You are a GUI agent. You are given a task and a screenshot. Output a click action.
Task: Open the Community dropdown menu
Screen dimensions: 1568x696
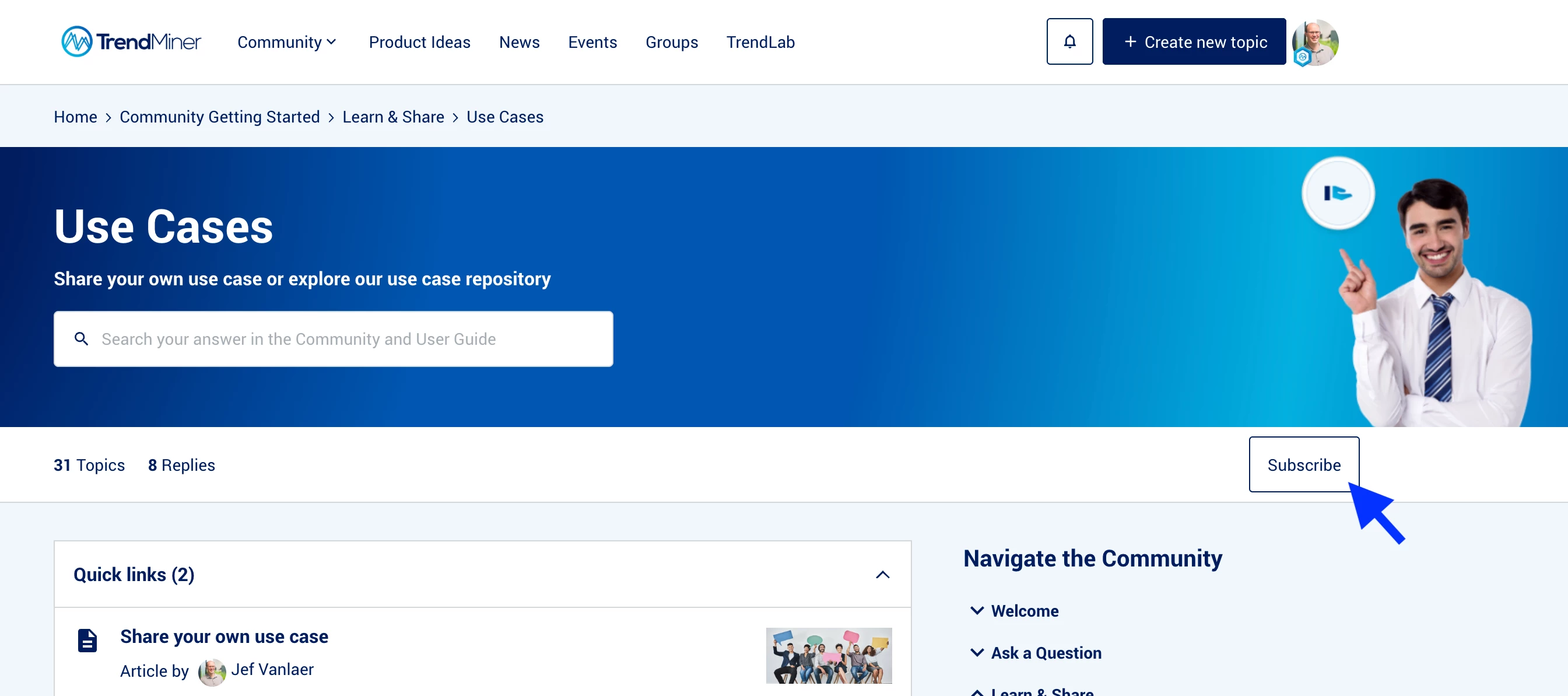click(x=286, y=42)
